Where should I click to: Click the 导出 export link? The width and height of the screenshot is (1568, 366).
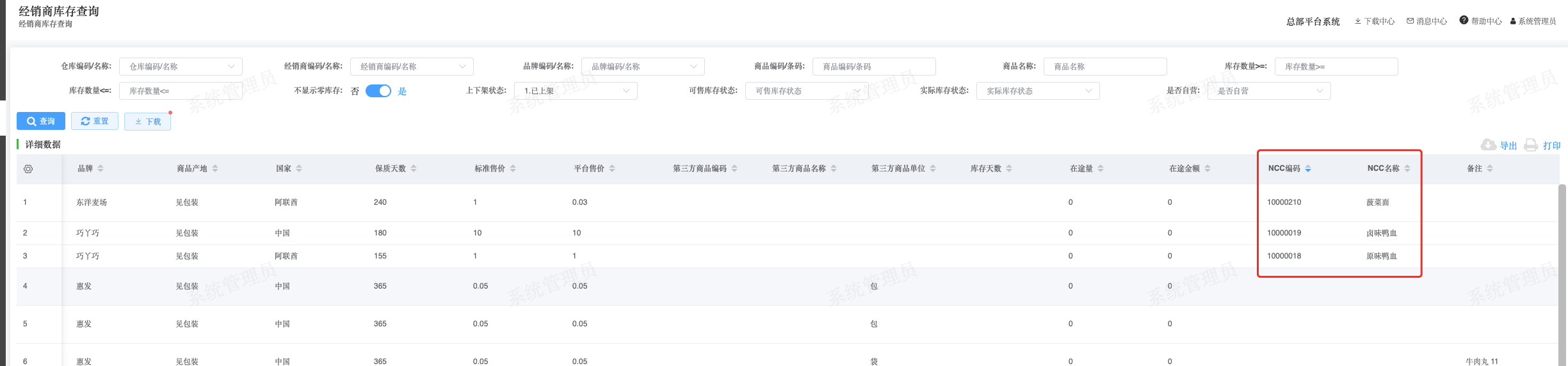1508,146
